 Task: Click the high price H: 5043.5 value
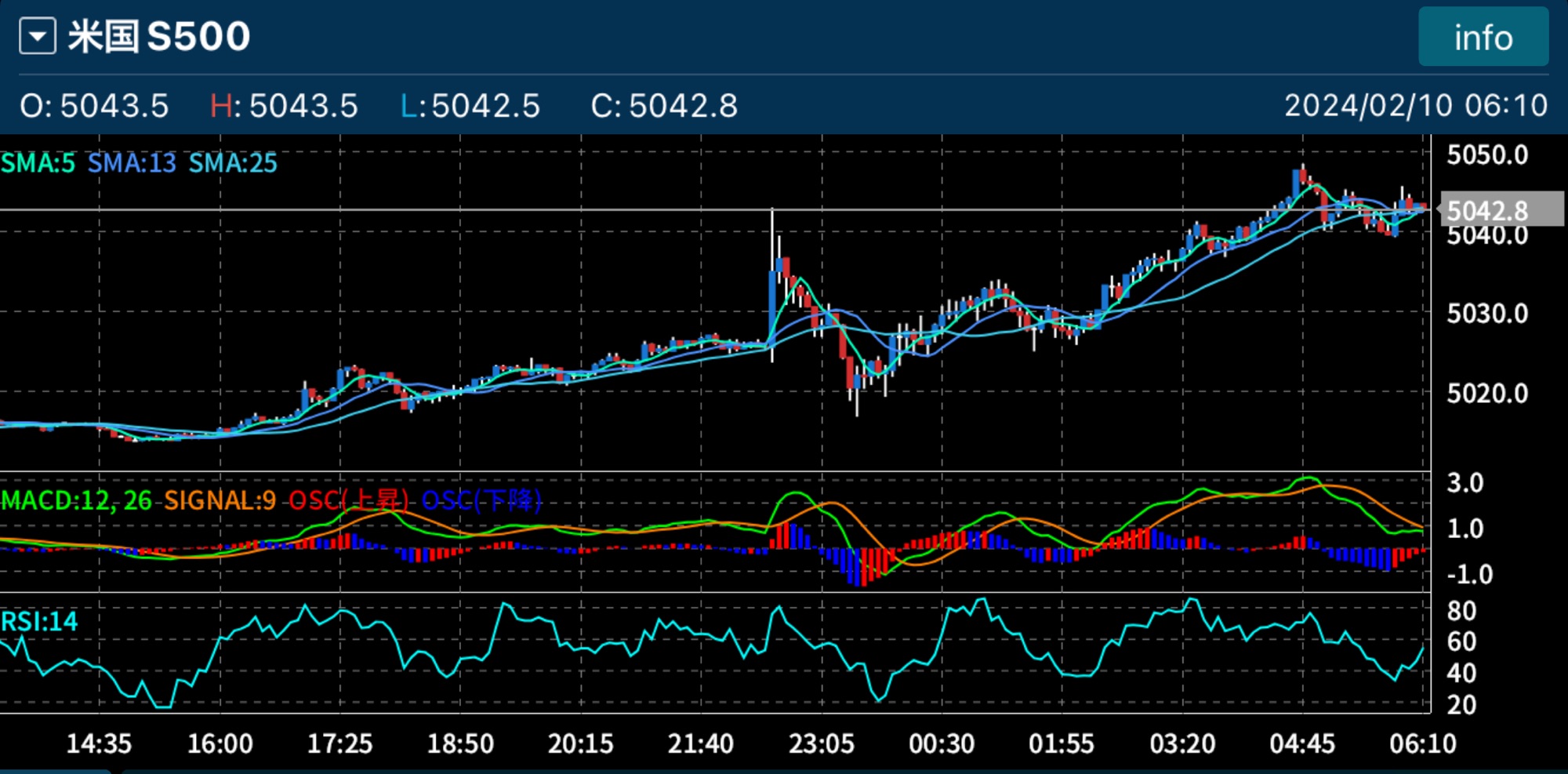(284, 106)
